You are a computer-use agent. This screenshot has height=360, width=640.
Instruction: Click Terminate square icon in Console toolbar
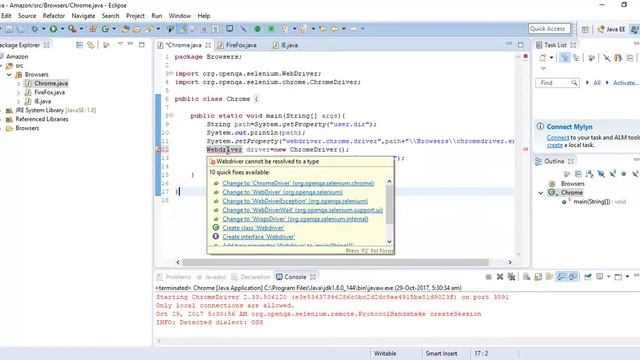pyautogui.click(x=488, y=277)
